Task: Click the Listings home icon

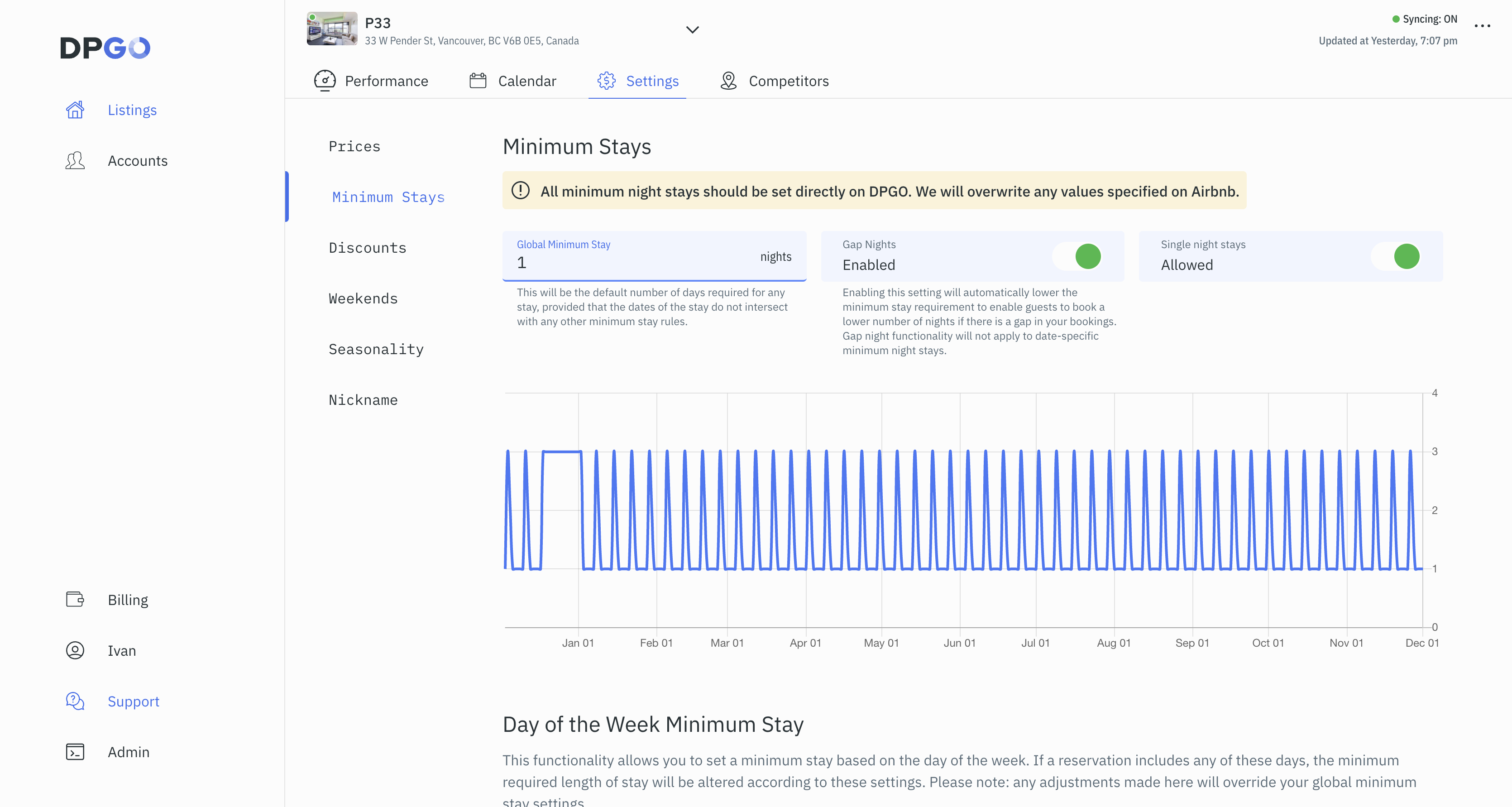Action: point(75,110)
